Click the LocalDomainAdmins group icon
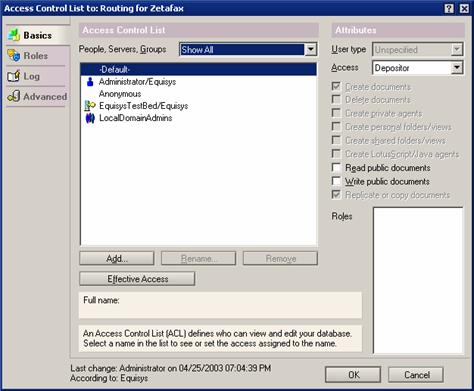This screenshot has width=474, height=391. (x=90, y=118)
